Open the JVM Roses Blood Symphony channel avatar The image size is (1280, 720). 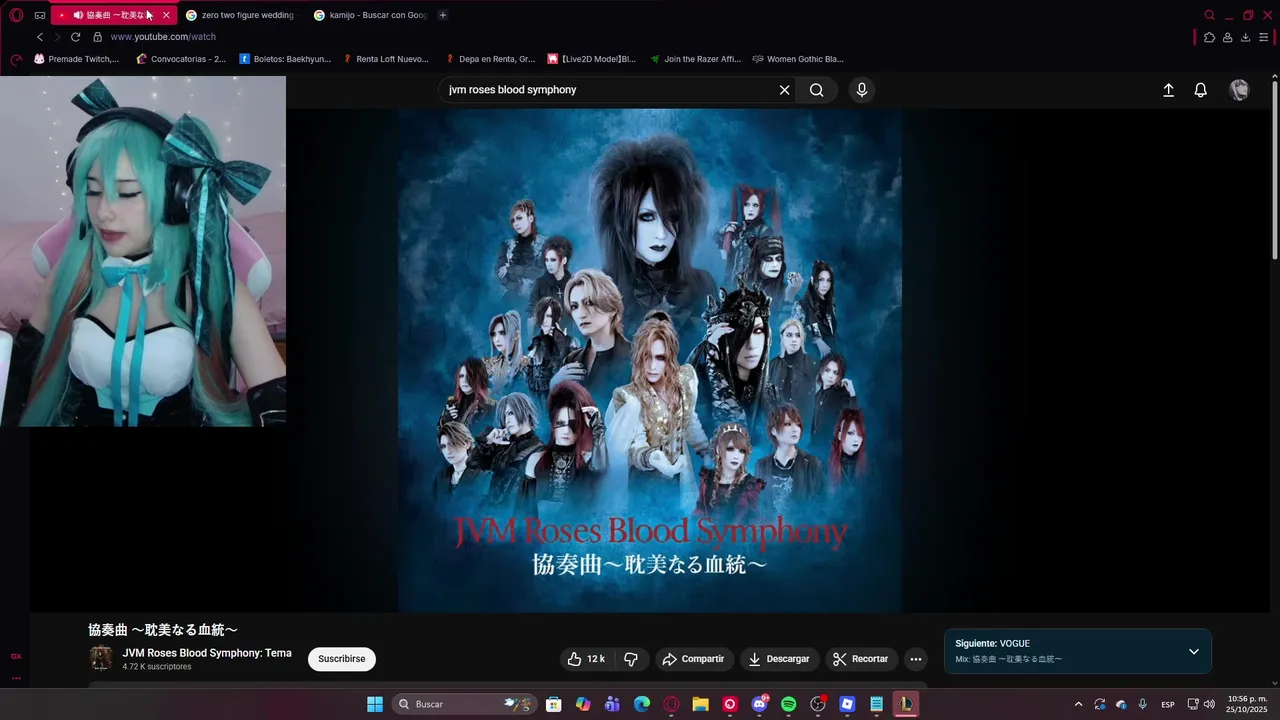click(x=101, y=658)
